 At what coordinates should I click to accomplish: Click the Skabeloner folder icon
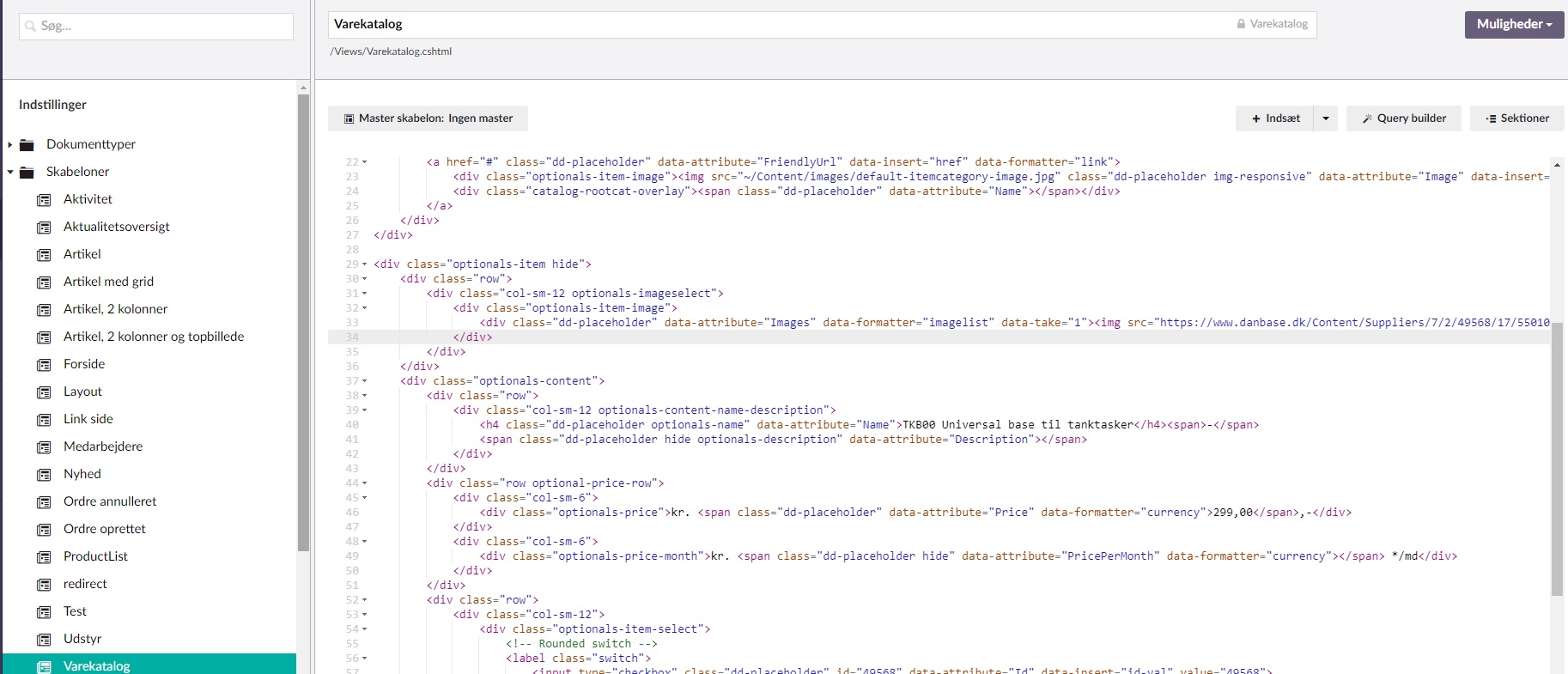27,172
